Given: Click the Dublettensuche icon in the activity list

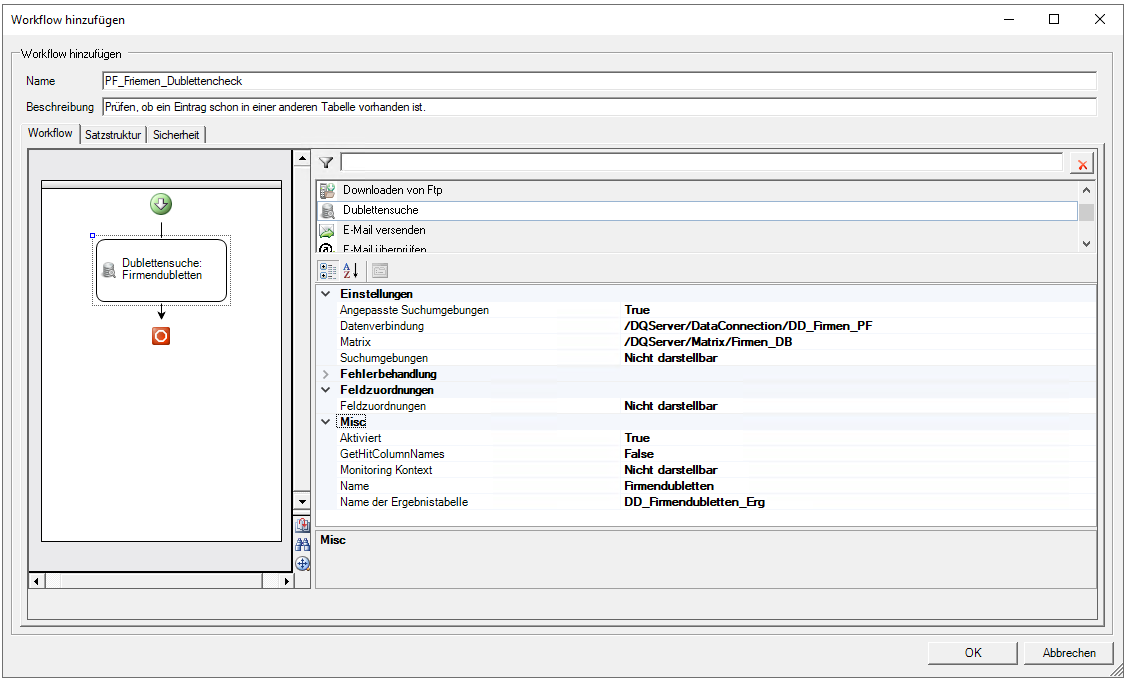Looking at the screenshot, I should tap(328, 211).
